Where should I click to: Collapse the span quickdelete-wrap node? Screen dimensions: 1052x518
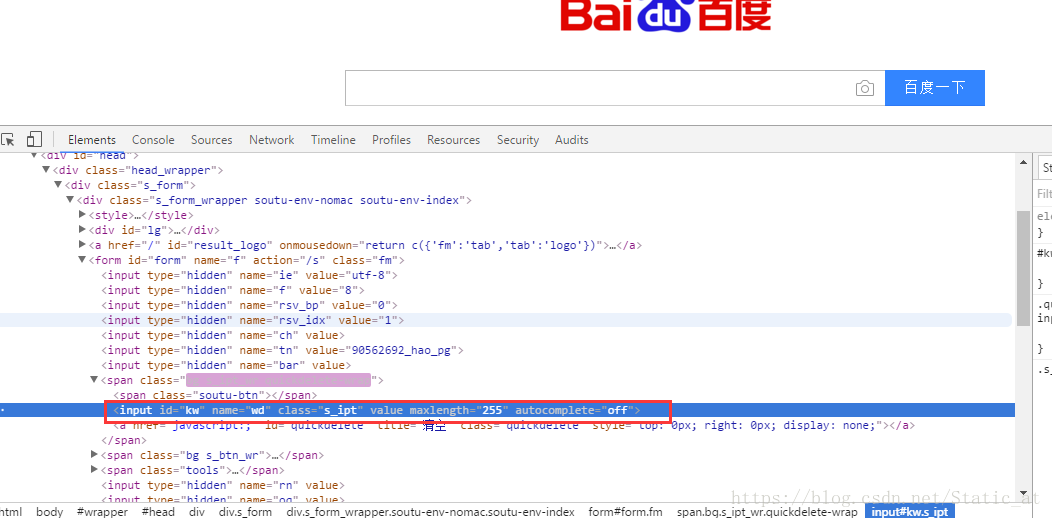(x=94, y=380)
